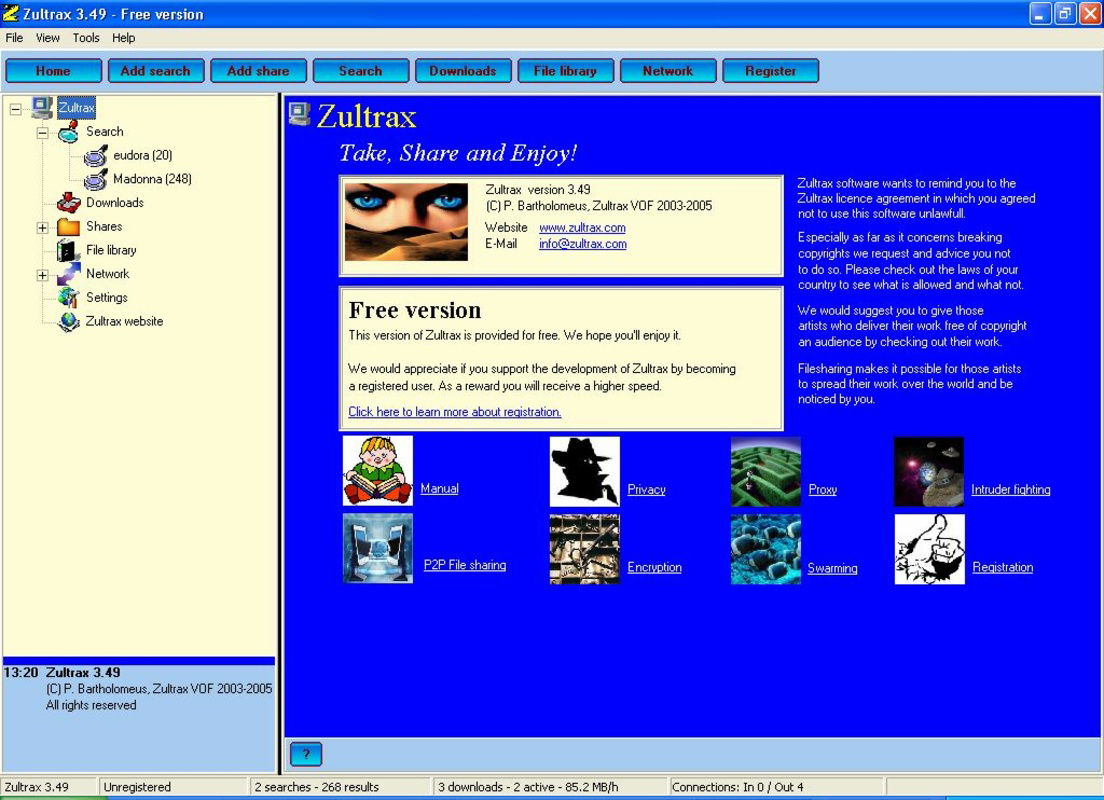
Task: Select Zultrax website in the tree
Action: pyautogui.click(x=124, y=321)
